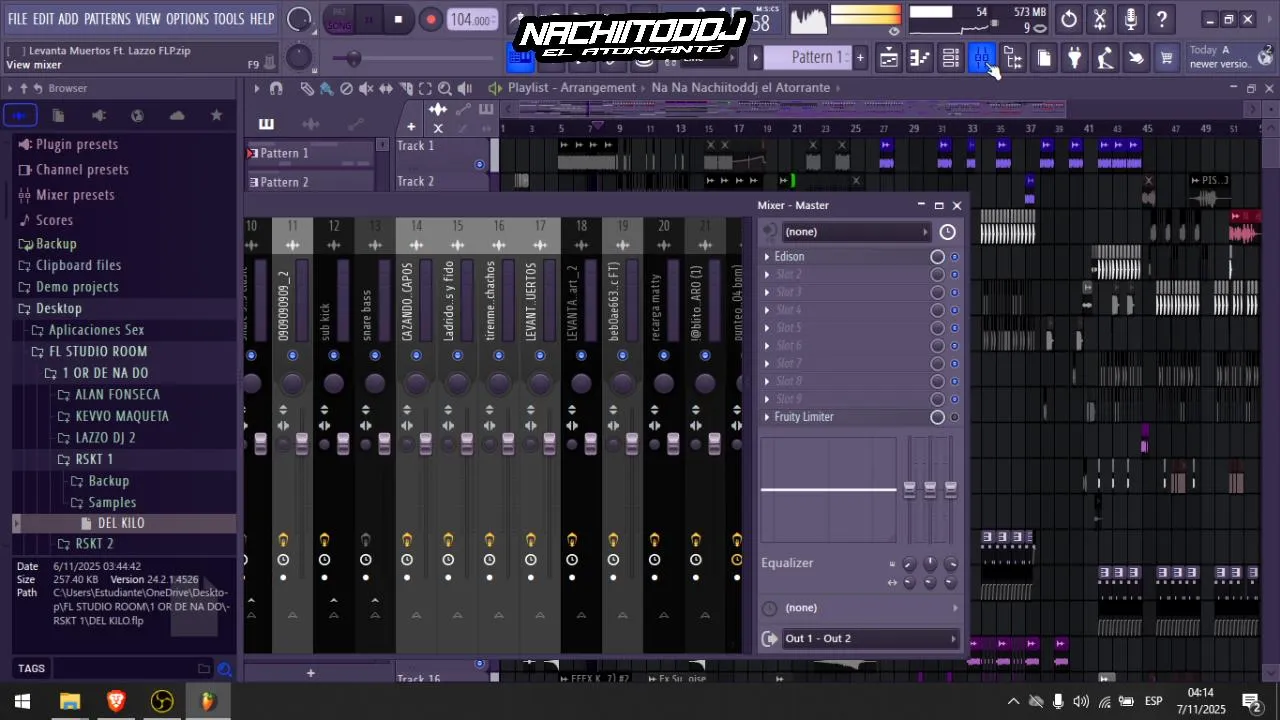Mute mixer track 12 sub kick
Viewport: 1280px width, 720px height.
tap(333, 356)
